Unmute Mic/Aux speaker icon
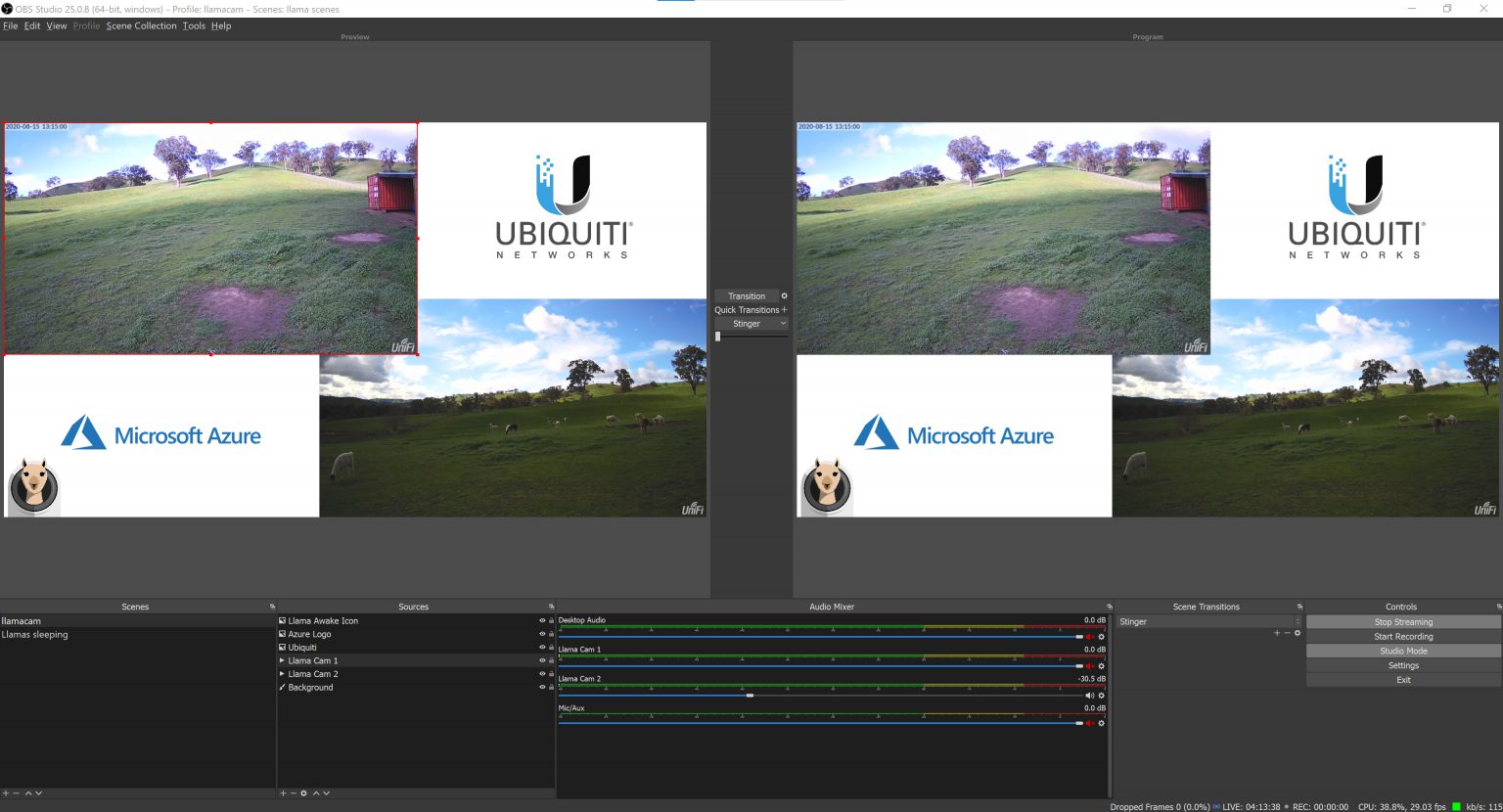 pos(1090,724)
